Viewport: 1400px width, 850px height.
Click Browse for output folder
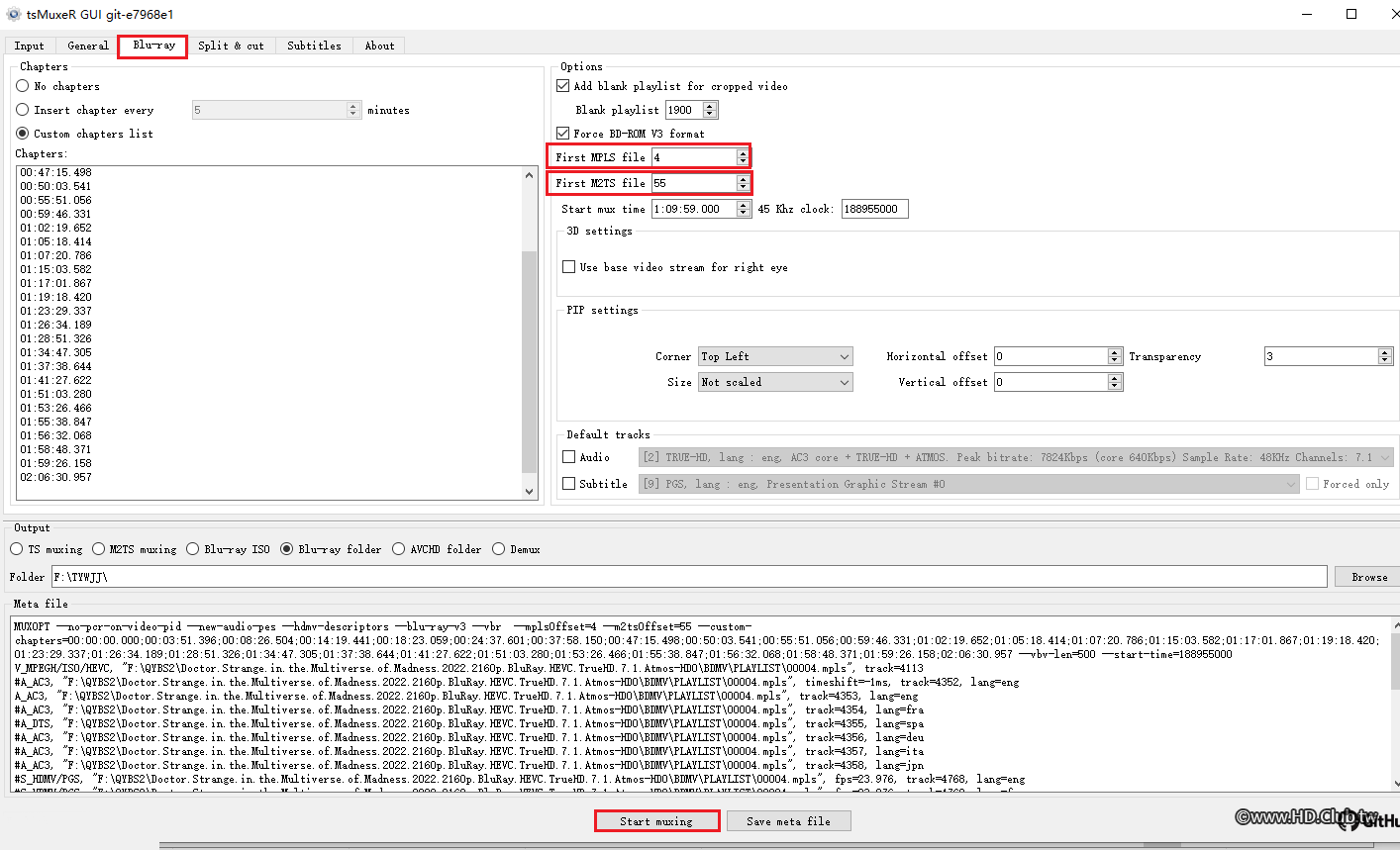pyautogui.click(x=1369, y=577)
